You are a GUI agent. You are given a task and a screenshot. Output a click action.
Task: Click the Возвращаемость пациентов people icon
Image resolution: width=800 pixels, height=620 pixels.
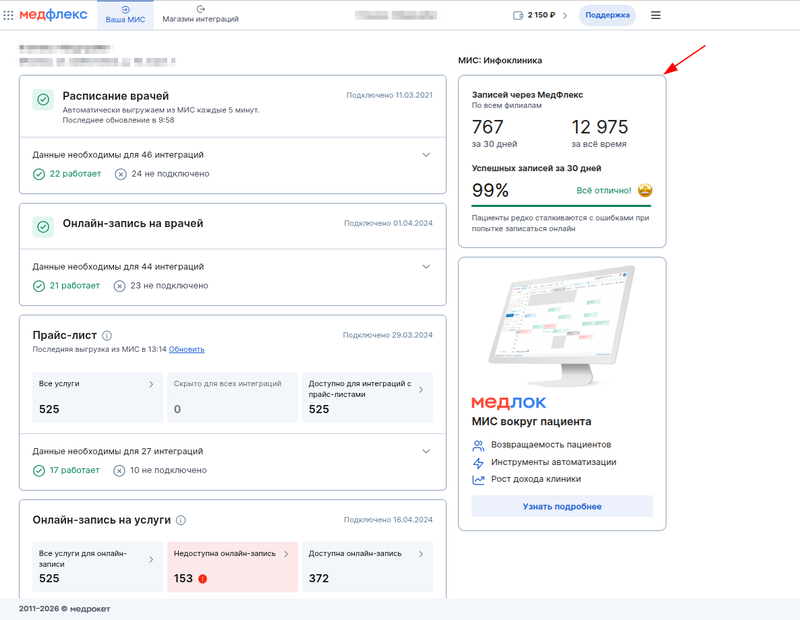[478, 444]
